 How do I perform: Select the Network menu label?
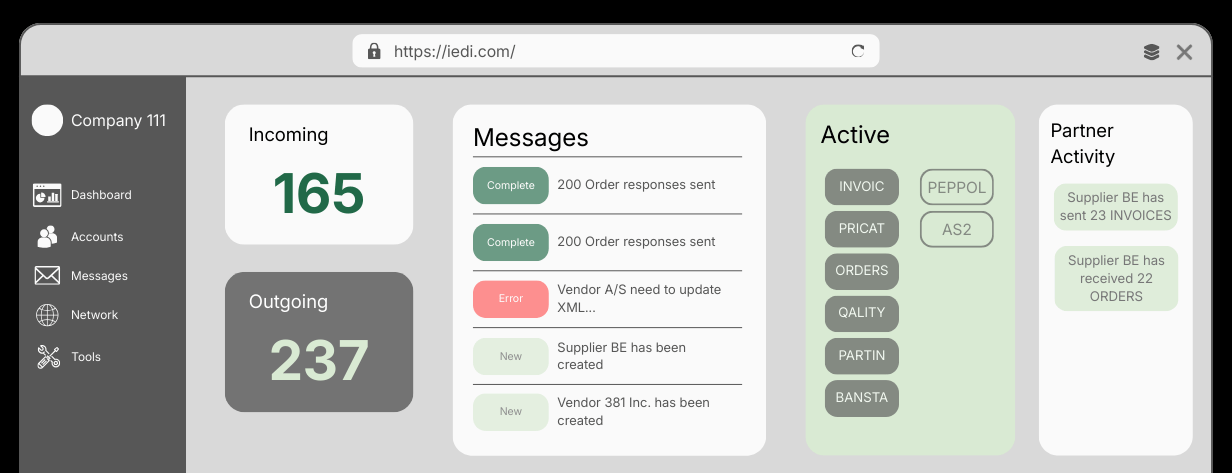pyautogui.click(x=94, y=315)
